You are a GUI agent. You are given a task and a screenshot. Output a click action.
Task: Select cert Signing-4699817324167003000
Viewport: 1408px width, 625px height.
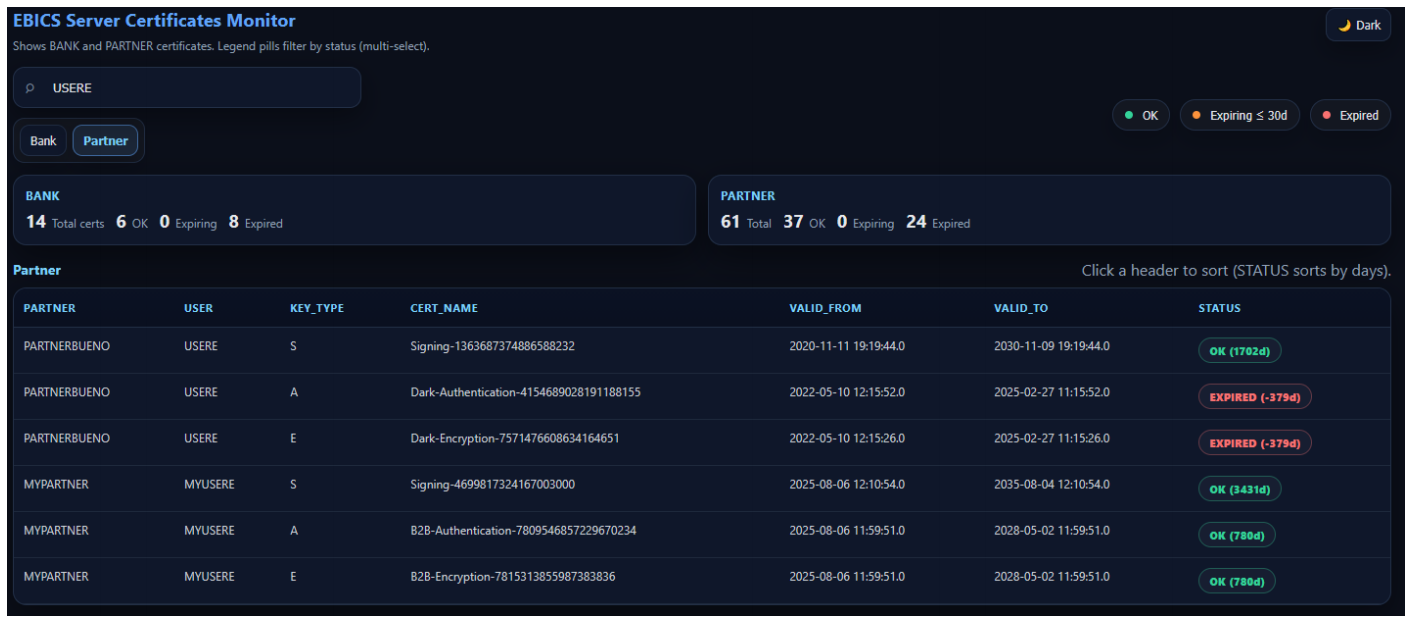tap(492, 484)
